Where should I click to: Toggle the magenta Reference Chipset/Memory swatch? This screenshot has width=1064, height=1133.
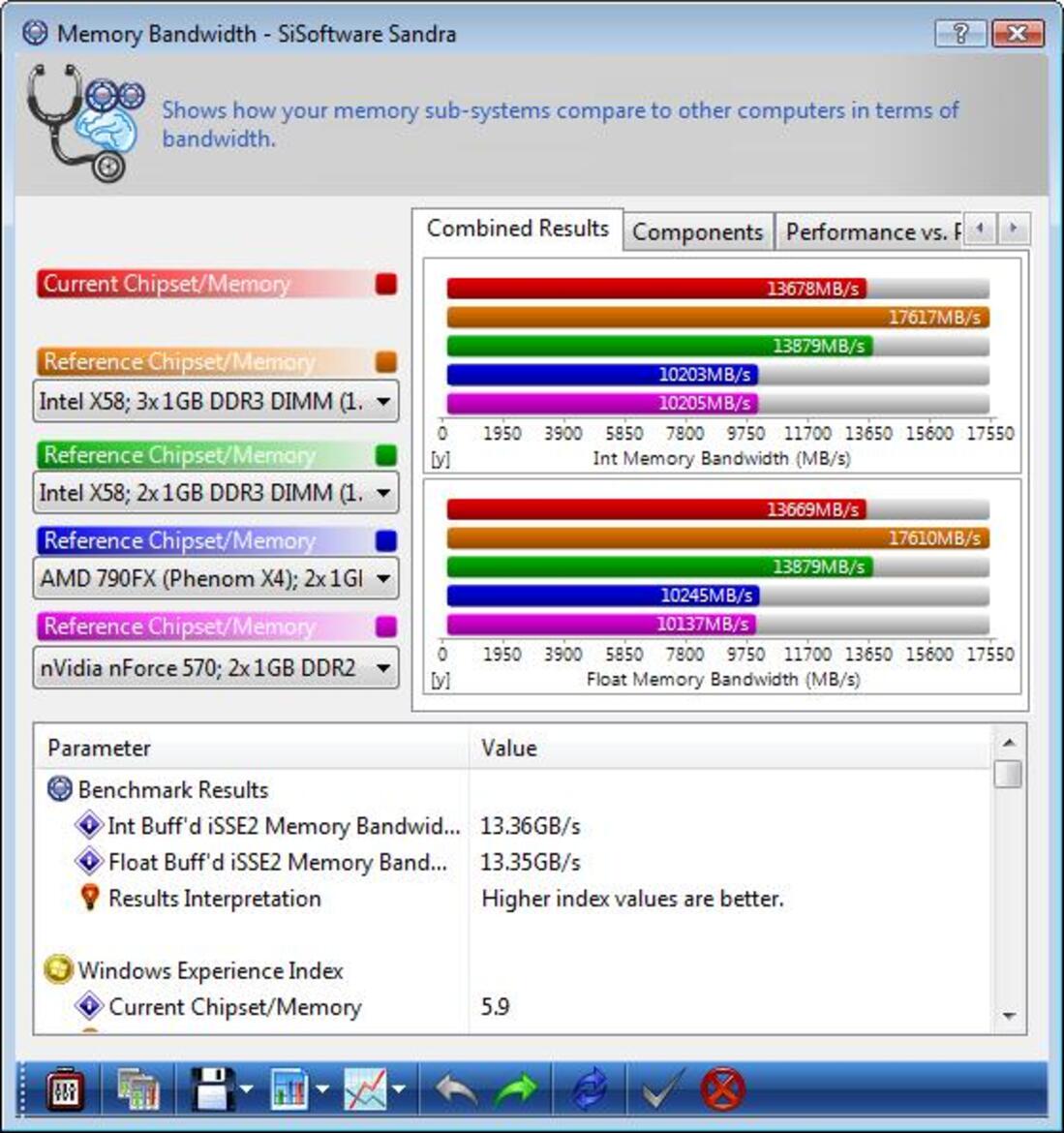386,626
